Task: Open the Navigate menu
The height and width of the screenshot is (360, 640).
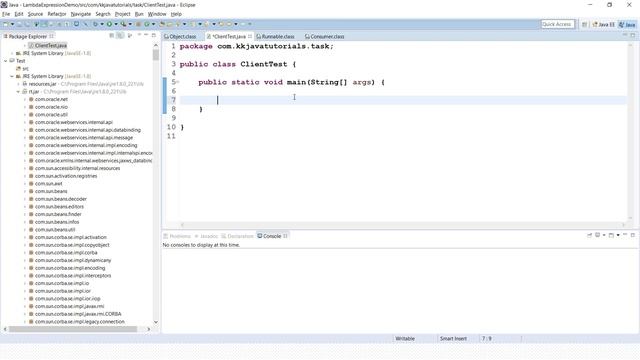Action: tap(81, 14)
